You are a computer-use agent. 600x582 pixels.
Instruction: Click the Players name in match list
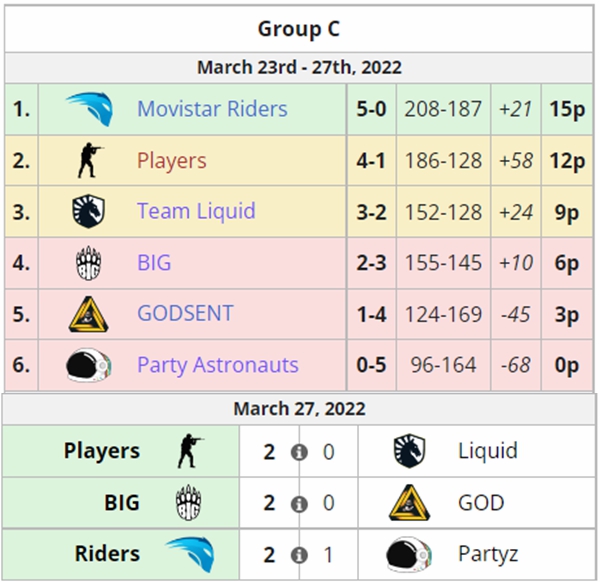click(101, 451)
